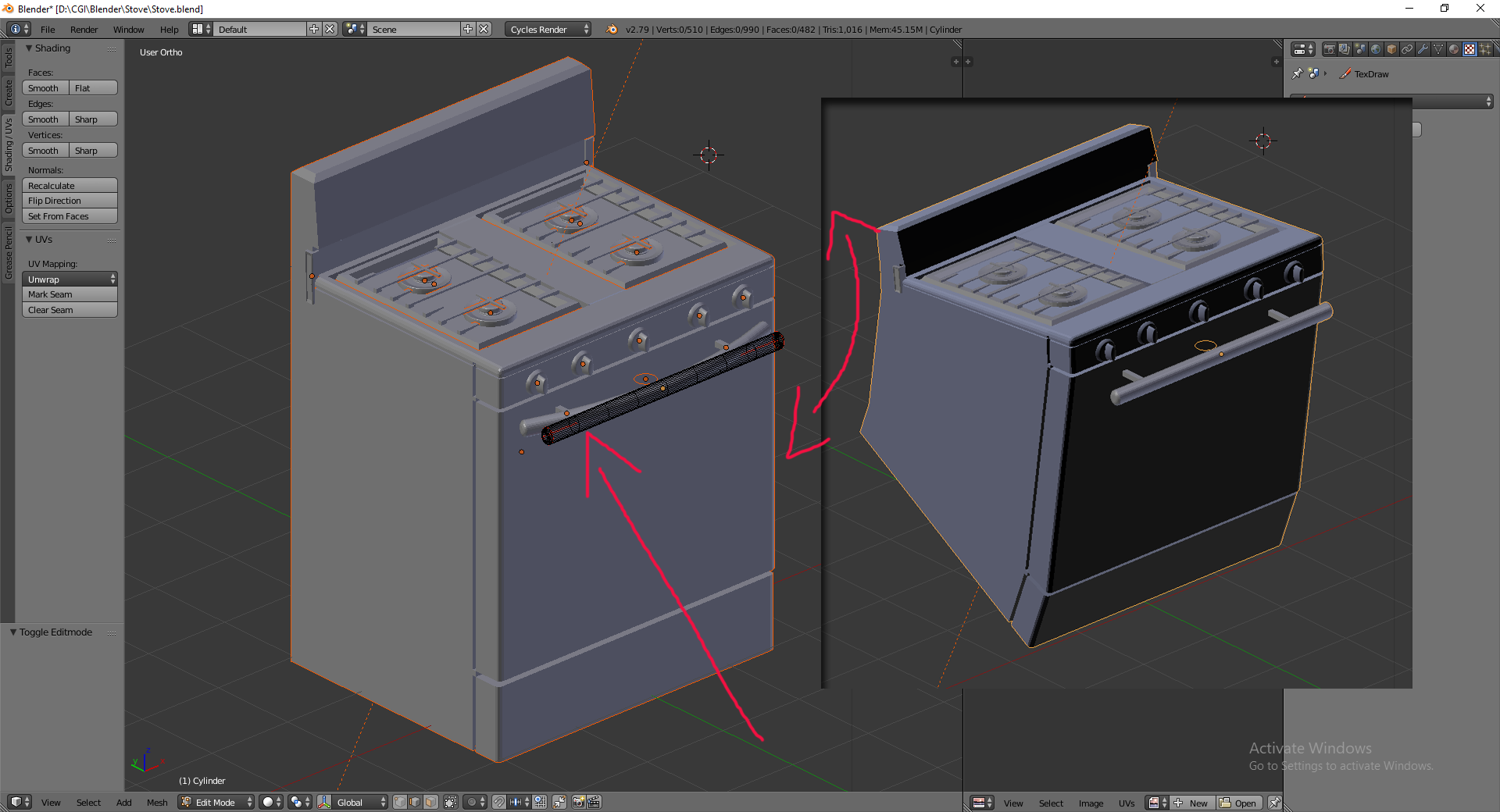Open the Properties editor type selector

point(1303,49)
